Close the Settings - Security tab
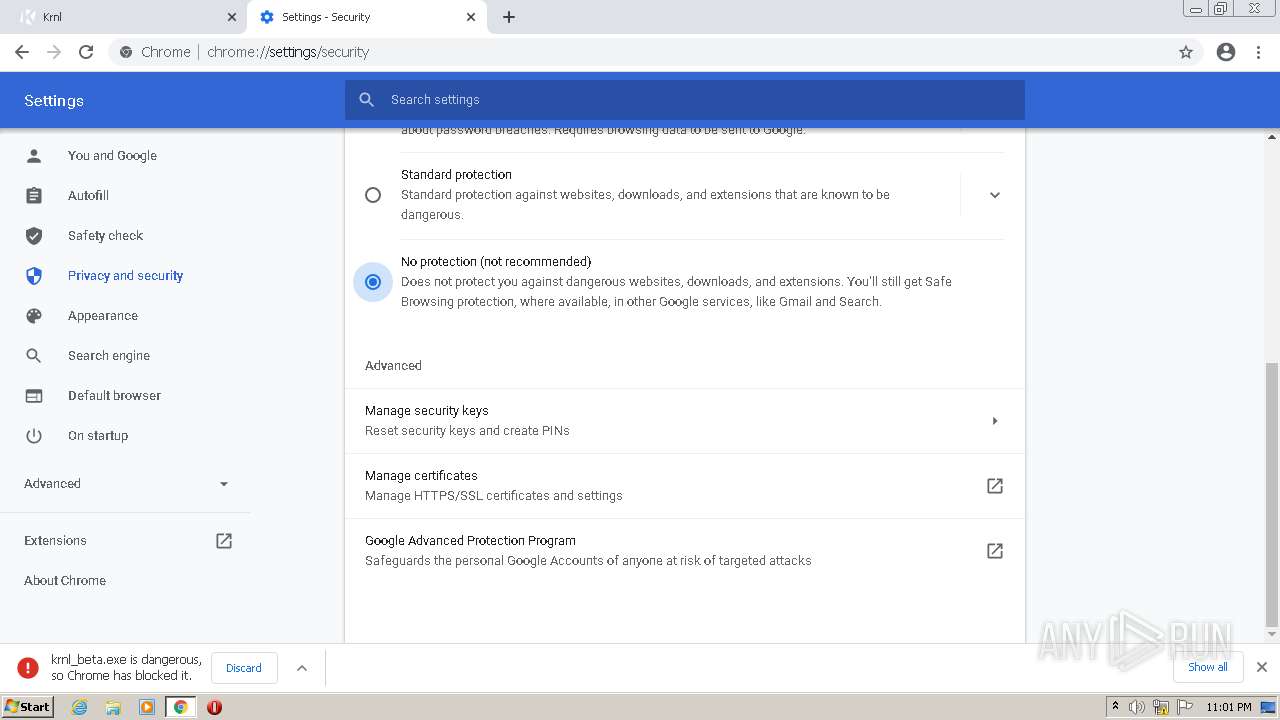Viewport: 1280px width, 720px height. (472, 17)
